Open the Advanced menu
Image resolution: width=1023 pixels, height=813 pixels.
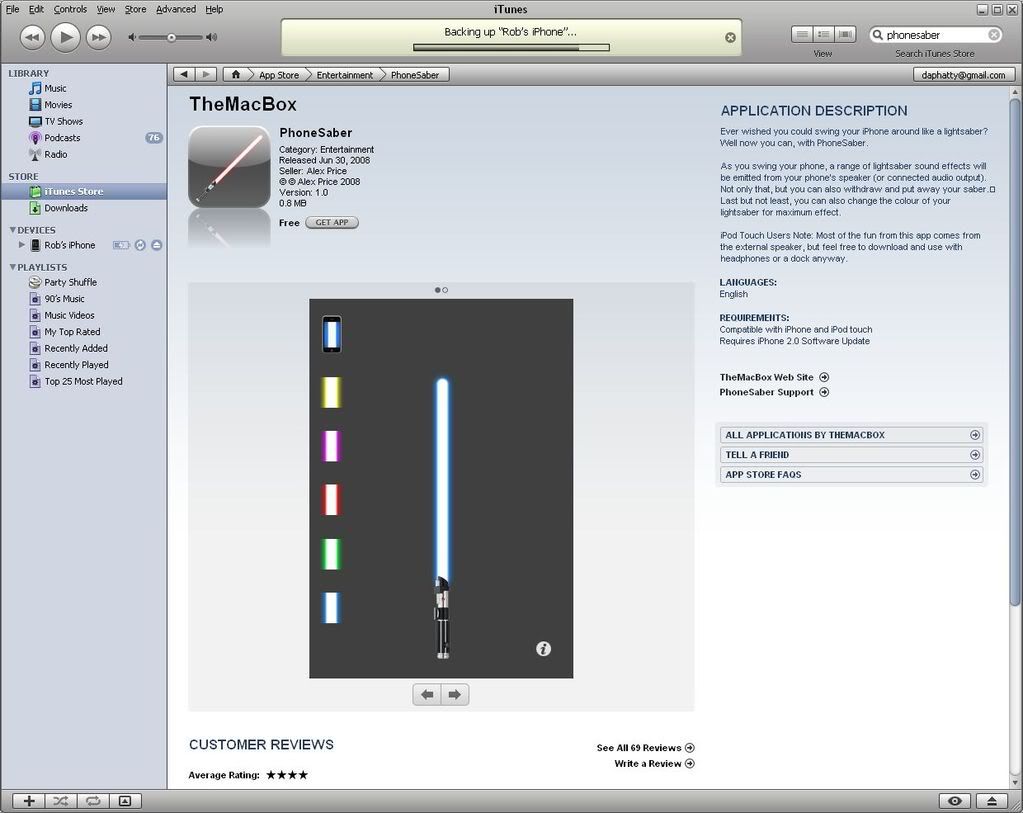tap(176, 9)
